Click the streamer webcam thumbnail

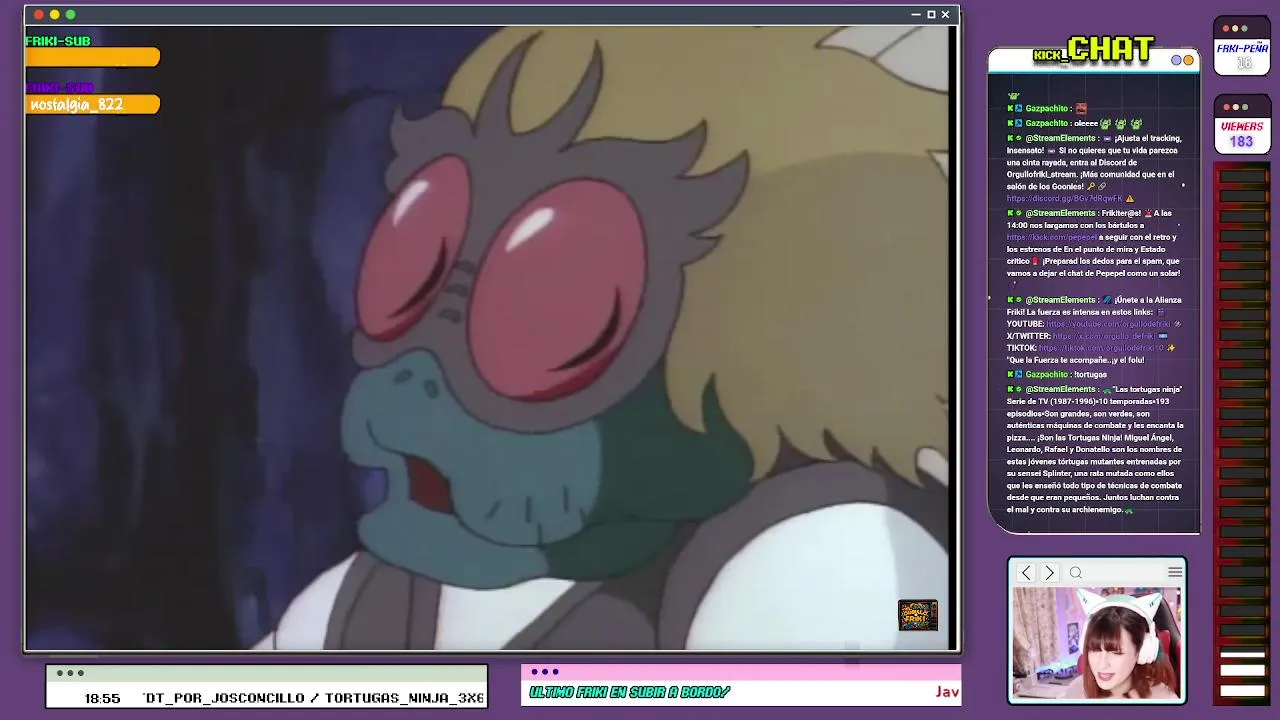(x=1096, y=642)
